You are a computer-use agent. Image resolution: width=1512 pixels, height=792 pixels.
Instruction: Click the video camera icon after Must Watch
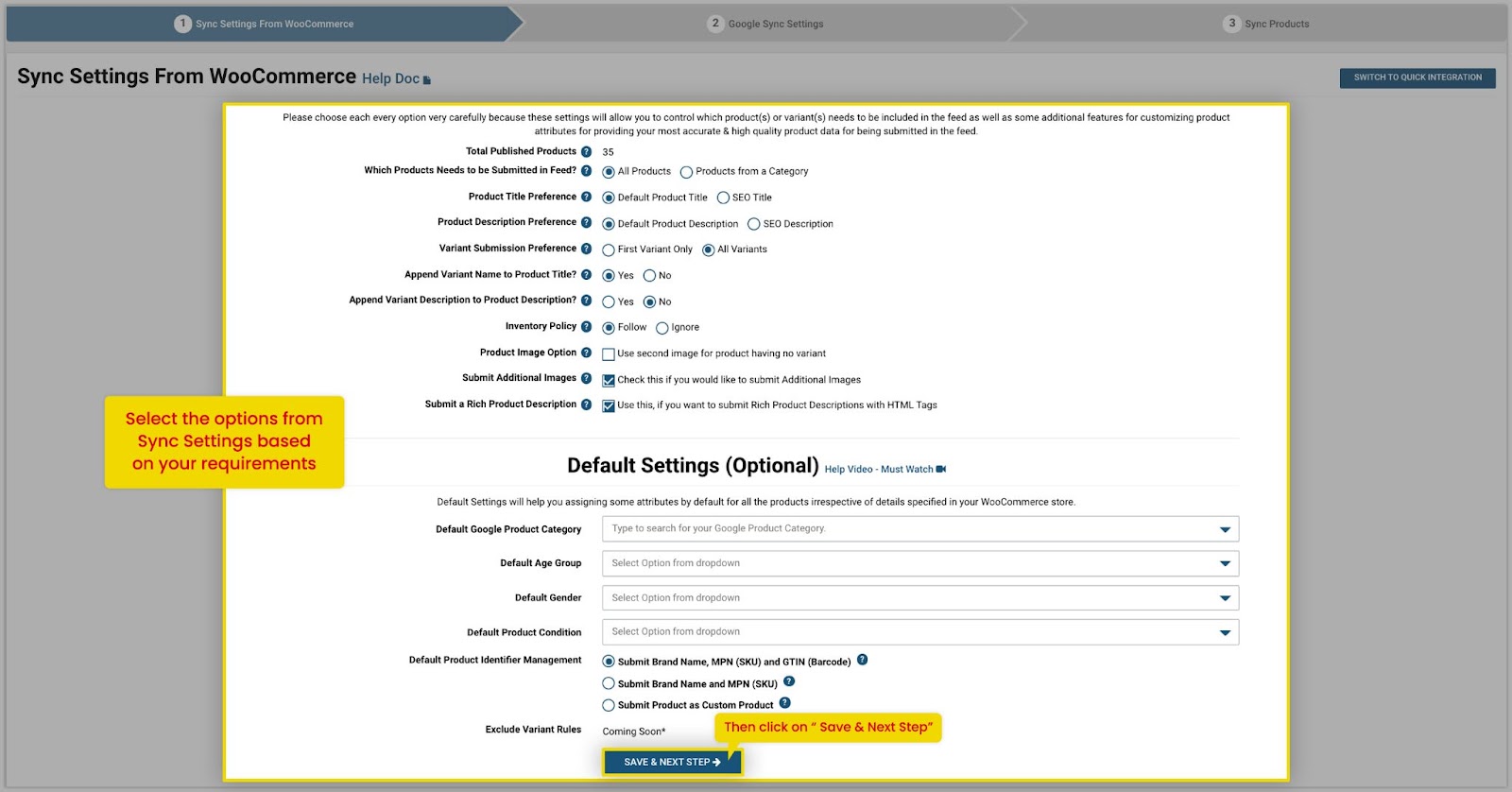click(941, 469)
